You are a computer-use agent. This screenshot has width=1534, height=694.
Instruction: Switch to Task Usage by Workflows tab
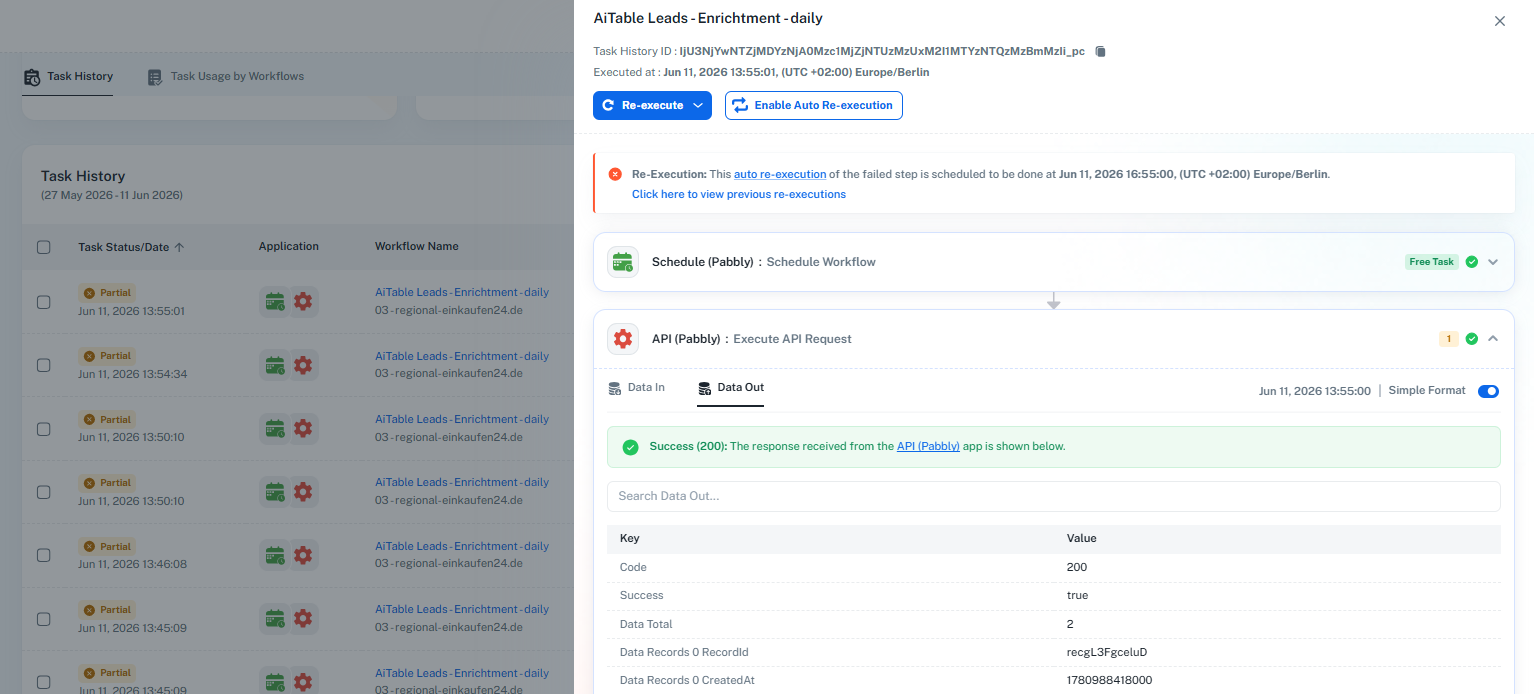(x=225, y=77)
